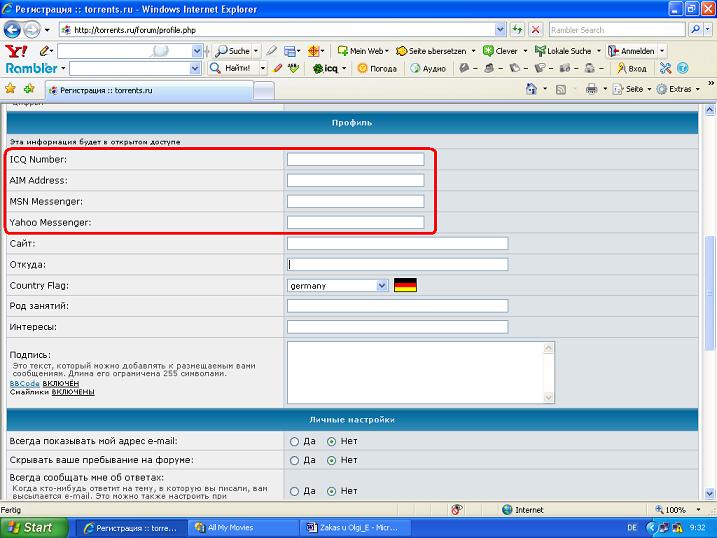Expand the Suche button dropdown arrow
The image size is (717, 538).
coord(256,51)
